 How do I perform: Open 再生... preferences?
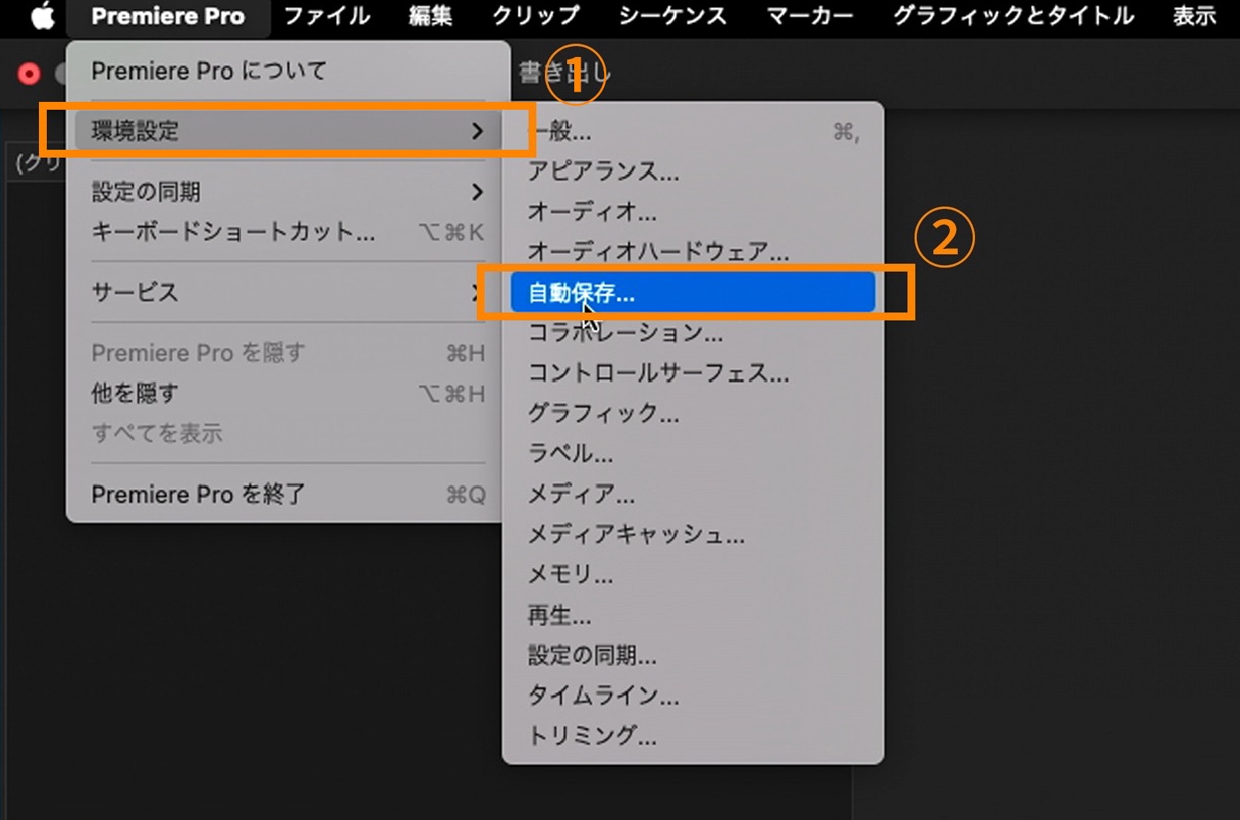[693, 616]
